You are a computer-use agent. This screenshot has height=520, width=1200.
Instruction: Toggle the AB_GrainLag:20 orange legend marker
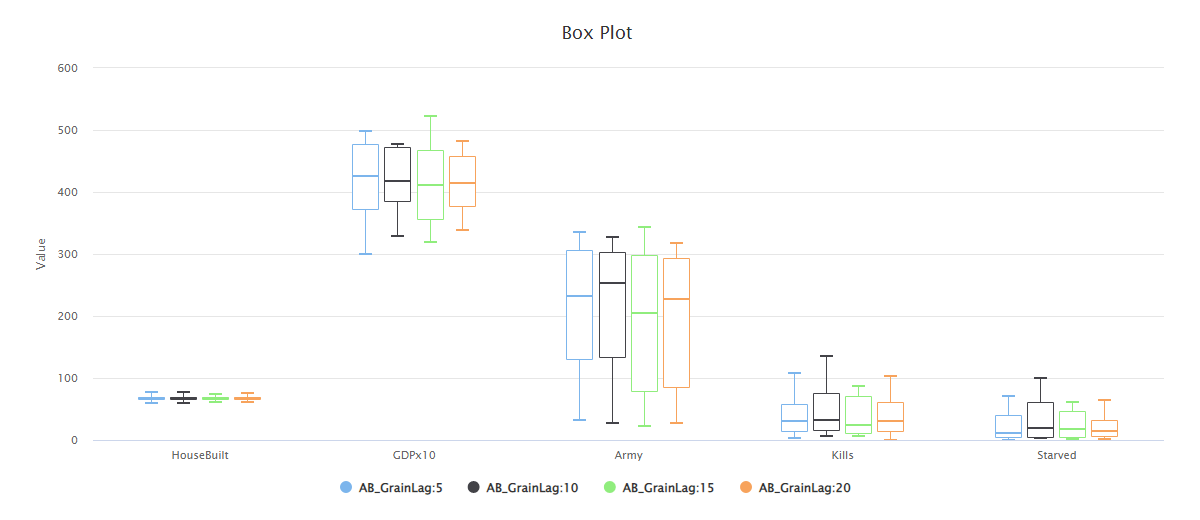pyautogui.click(x=746, y=488)
